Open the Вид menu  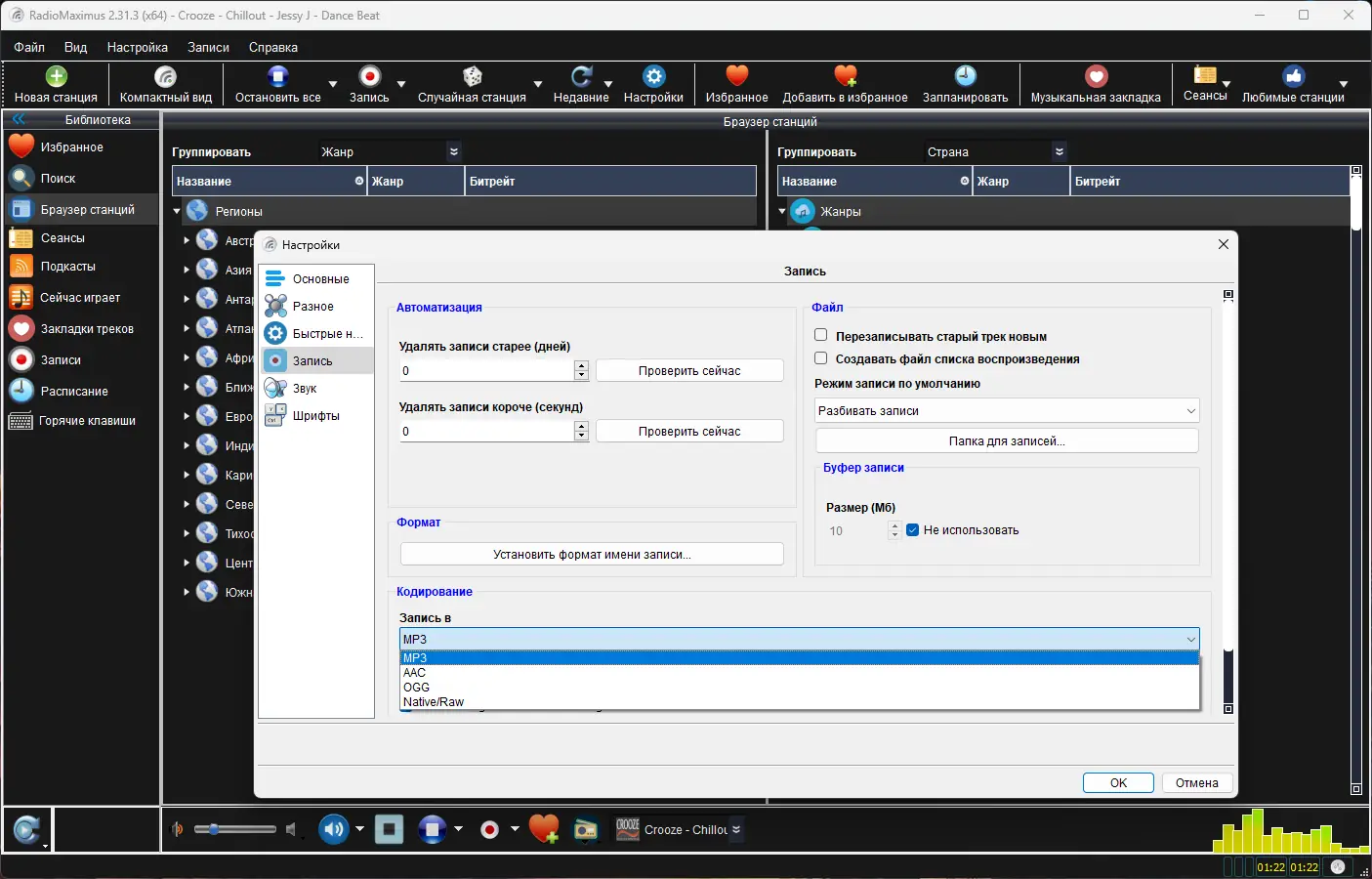[75, 47]
